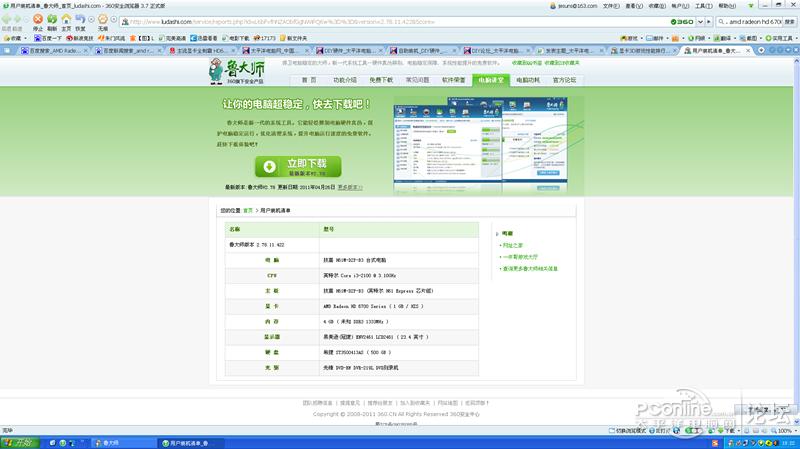Viewport: 800px width, 449px height.
Task: Click the green 立即下载 download button
Action: pyautogui.click(x=298, y=166)
